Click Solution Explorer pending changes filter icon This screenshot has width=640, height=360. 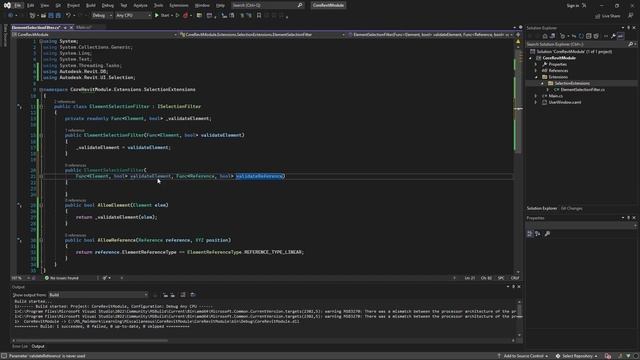pos(563,36)
